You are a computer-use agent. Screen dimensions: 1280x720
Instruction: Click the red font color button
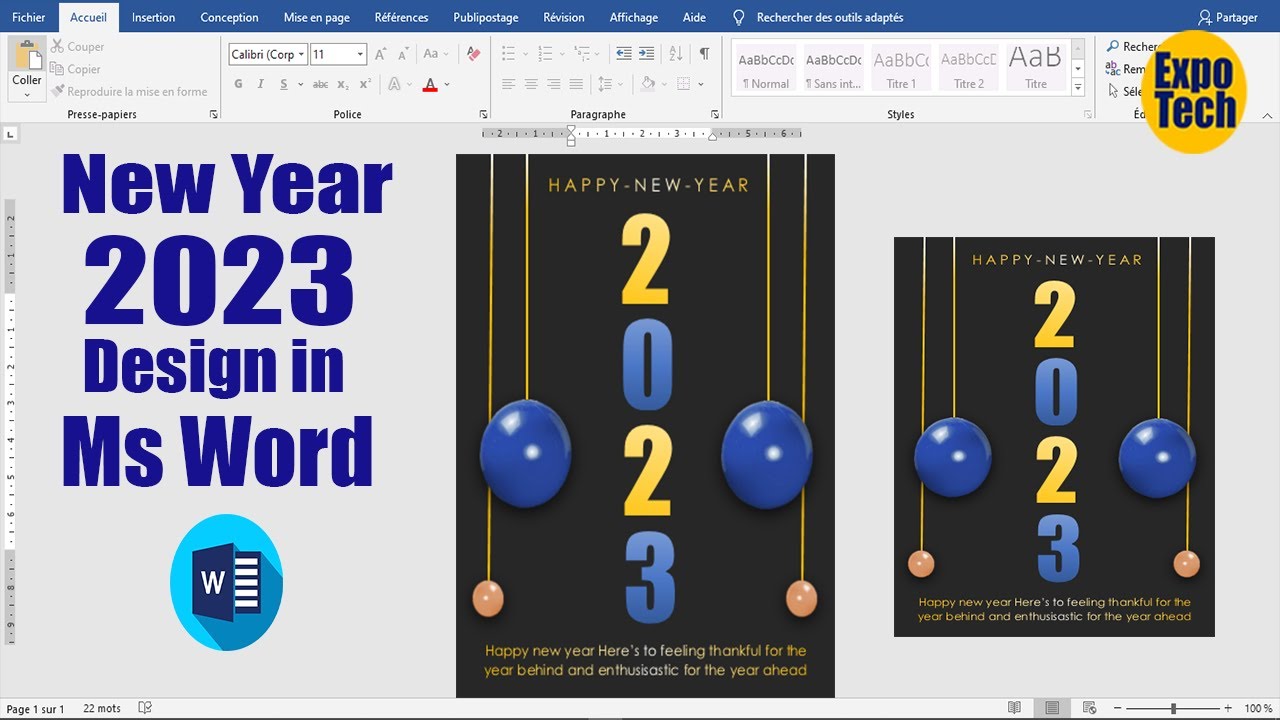click(430, 85)
